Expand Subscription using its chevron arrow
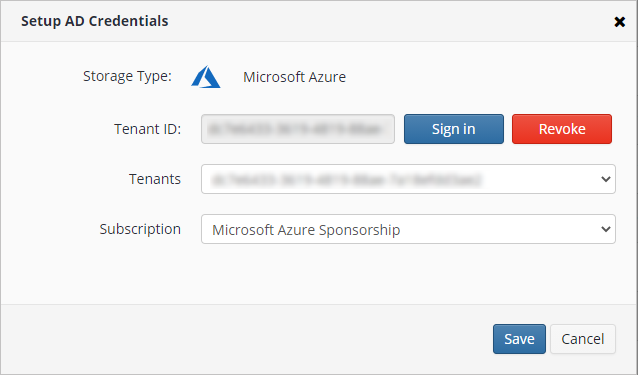The image size is (638, 375). pyautogui.click(x=605, y=229)
